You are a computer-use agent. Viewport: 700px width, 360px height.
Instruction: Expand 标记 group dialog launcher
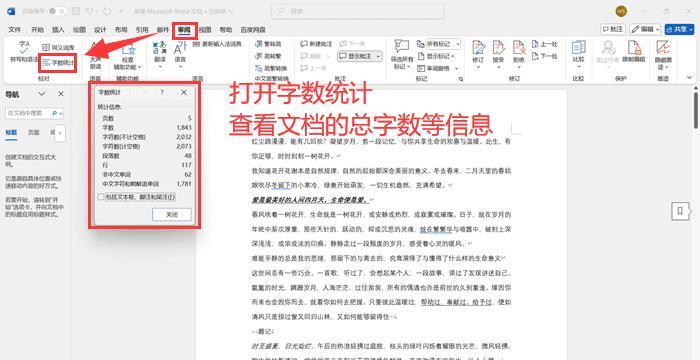[x=460, y=79]
